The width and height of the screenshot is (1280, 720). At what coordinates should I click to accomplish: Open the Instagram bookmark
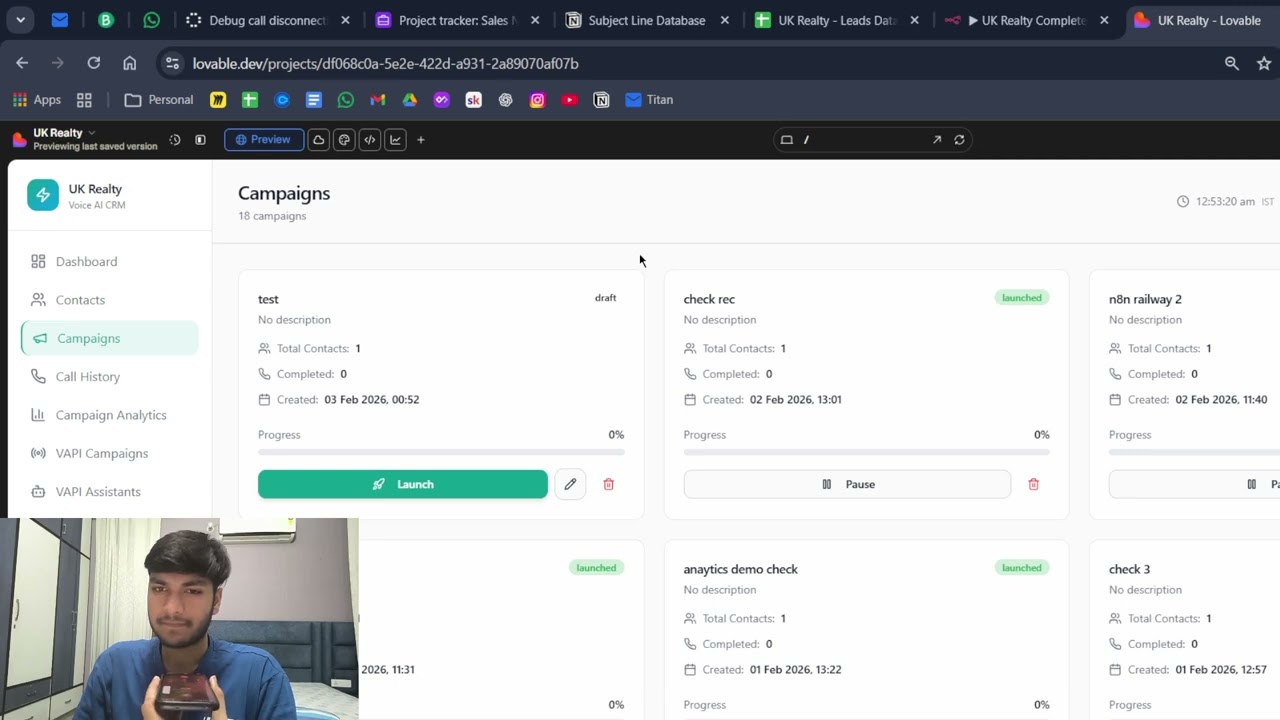(x=538, y=100)
